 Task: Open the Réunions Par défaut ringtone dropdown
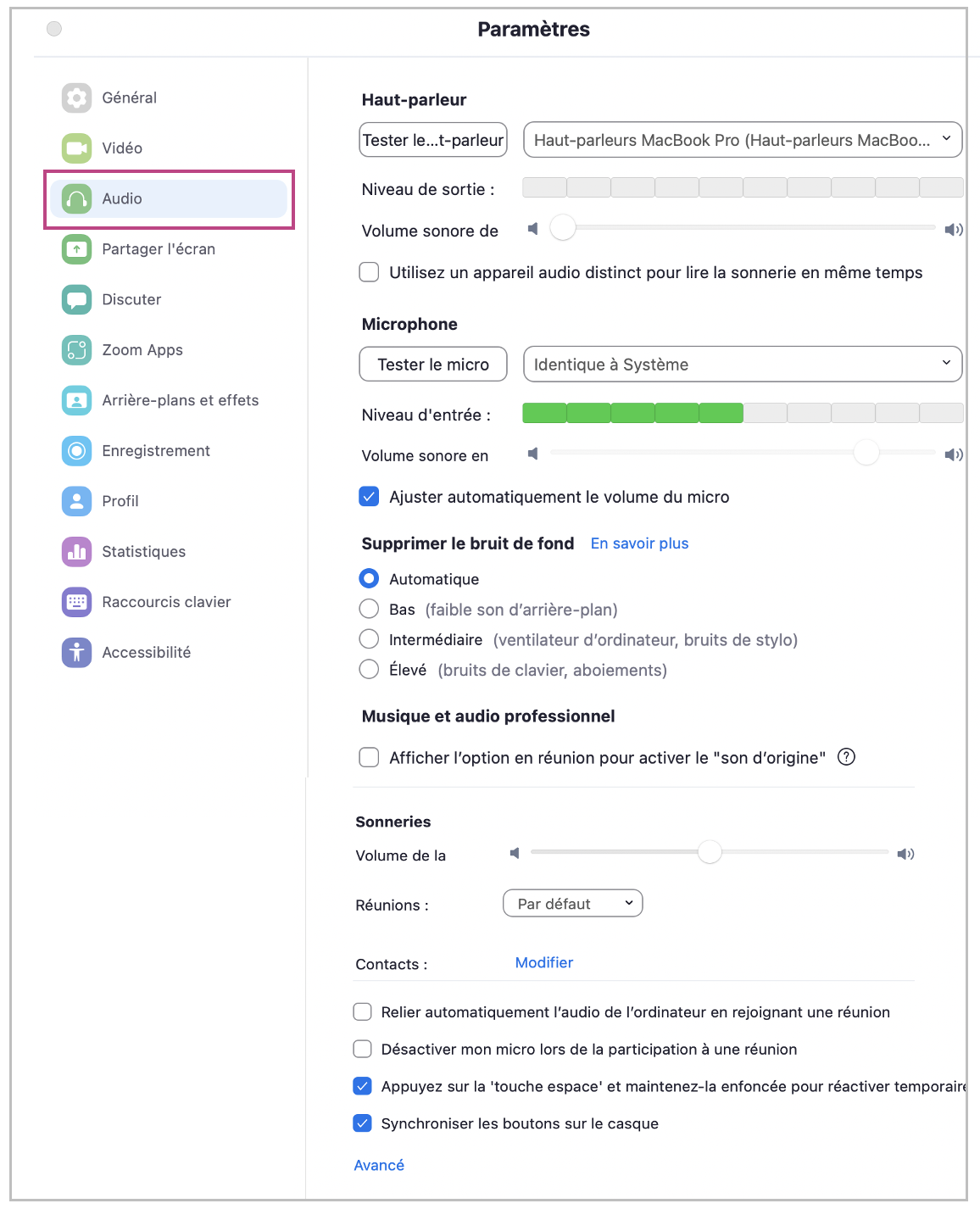[573, 904]
